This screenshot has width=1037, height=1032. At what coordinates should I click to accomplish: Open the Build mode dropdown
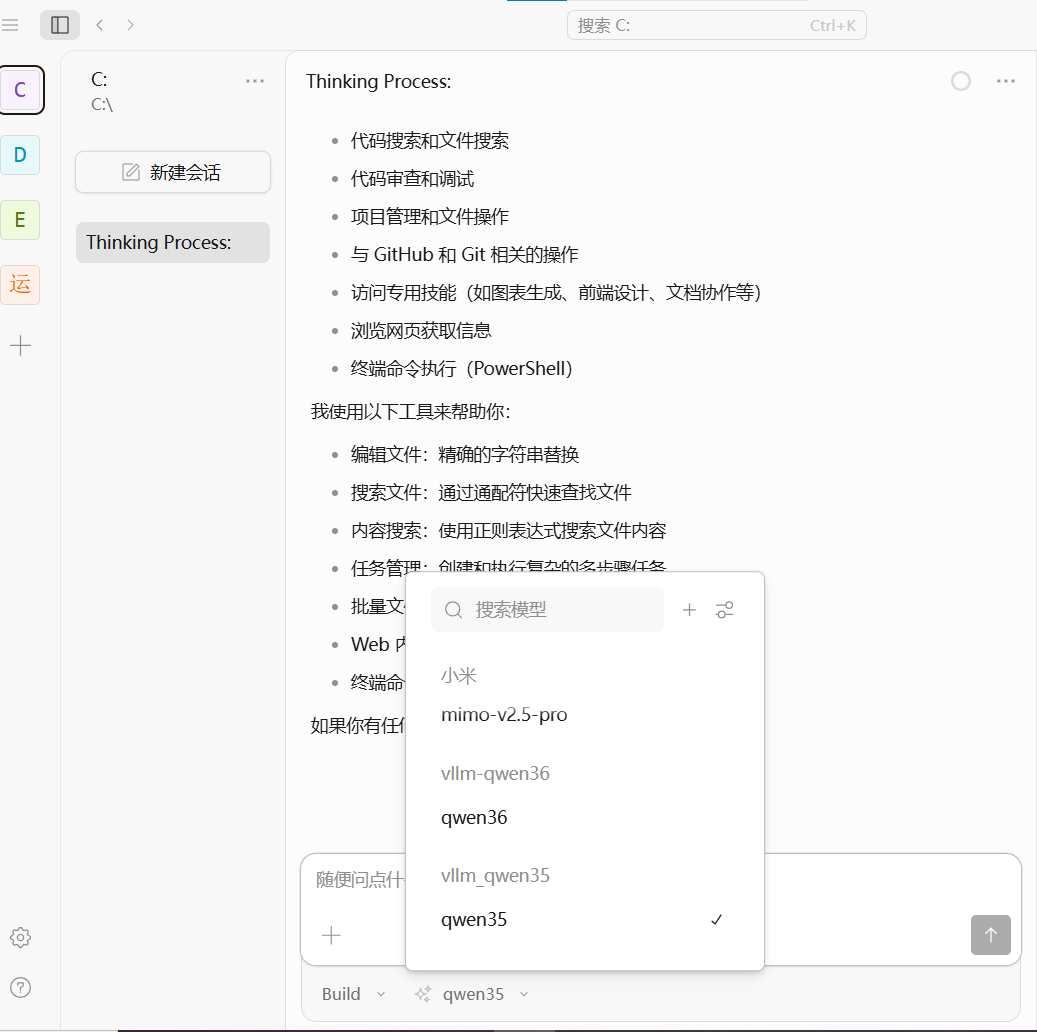coord(353,994)
